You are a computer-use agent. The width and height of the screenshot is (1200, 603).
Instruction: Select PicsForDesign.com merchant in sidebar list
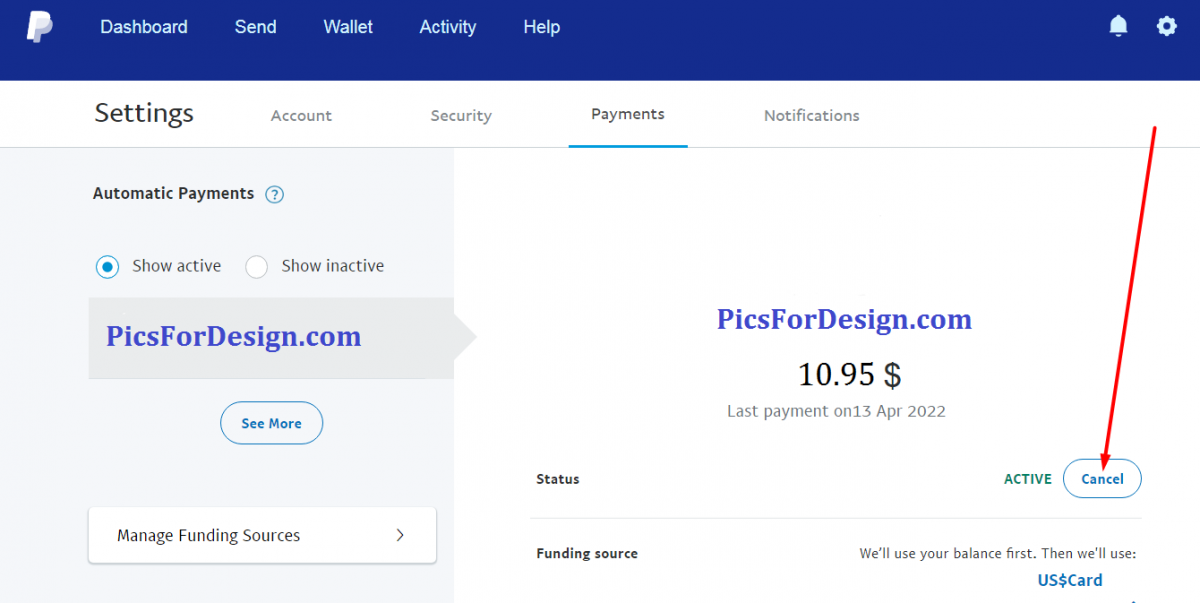pyautogui.click(x=271, y=338)
